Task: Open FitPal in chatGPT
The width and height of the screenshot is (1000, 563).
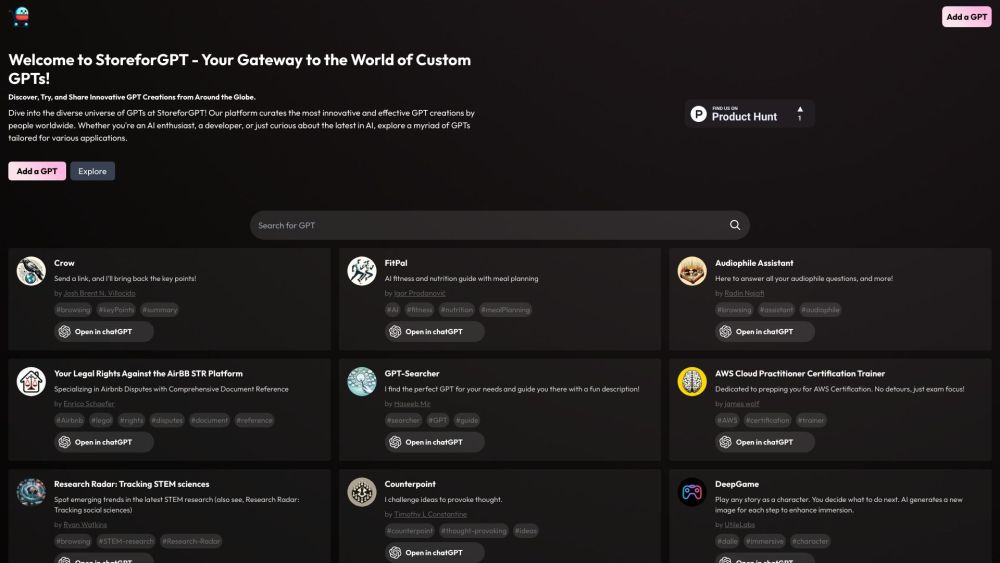Action: click(x=434, y=331)
